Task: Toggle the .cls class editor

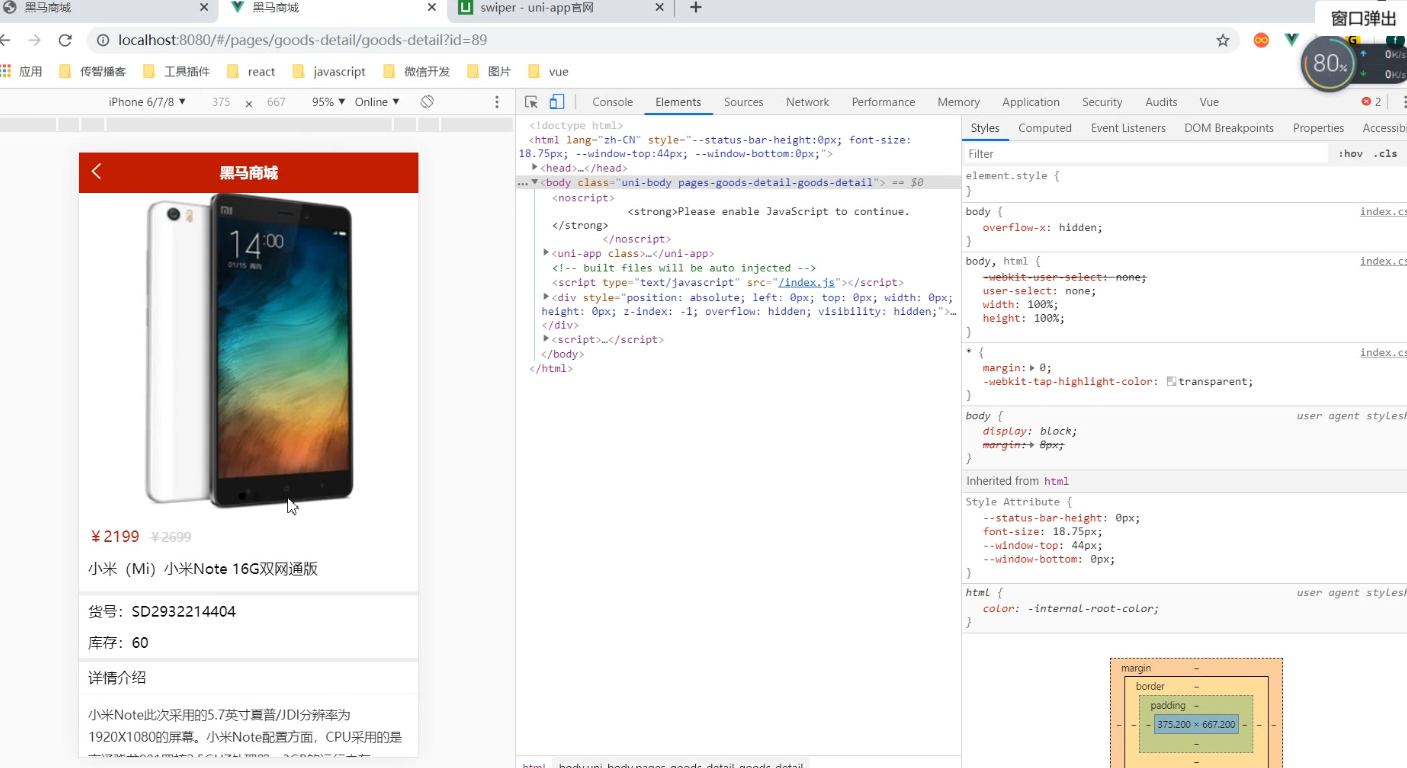Action: coord(1385,154)
